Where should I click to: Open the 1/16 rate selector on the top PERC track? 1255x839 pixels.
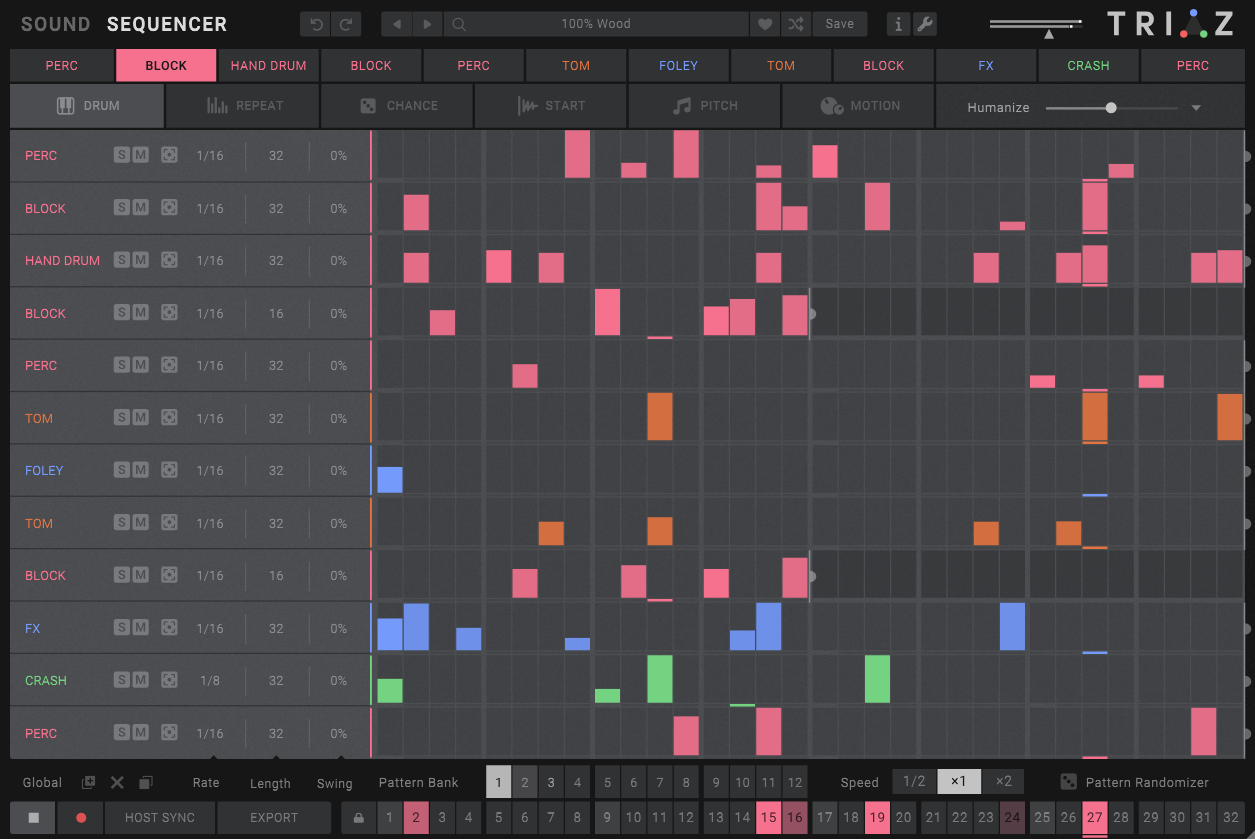[213, 155]
